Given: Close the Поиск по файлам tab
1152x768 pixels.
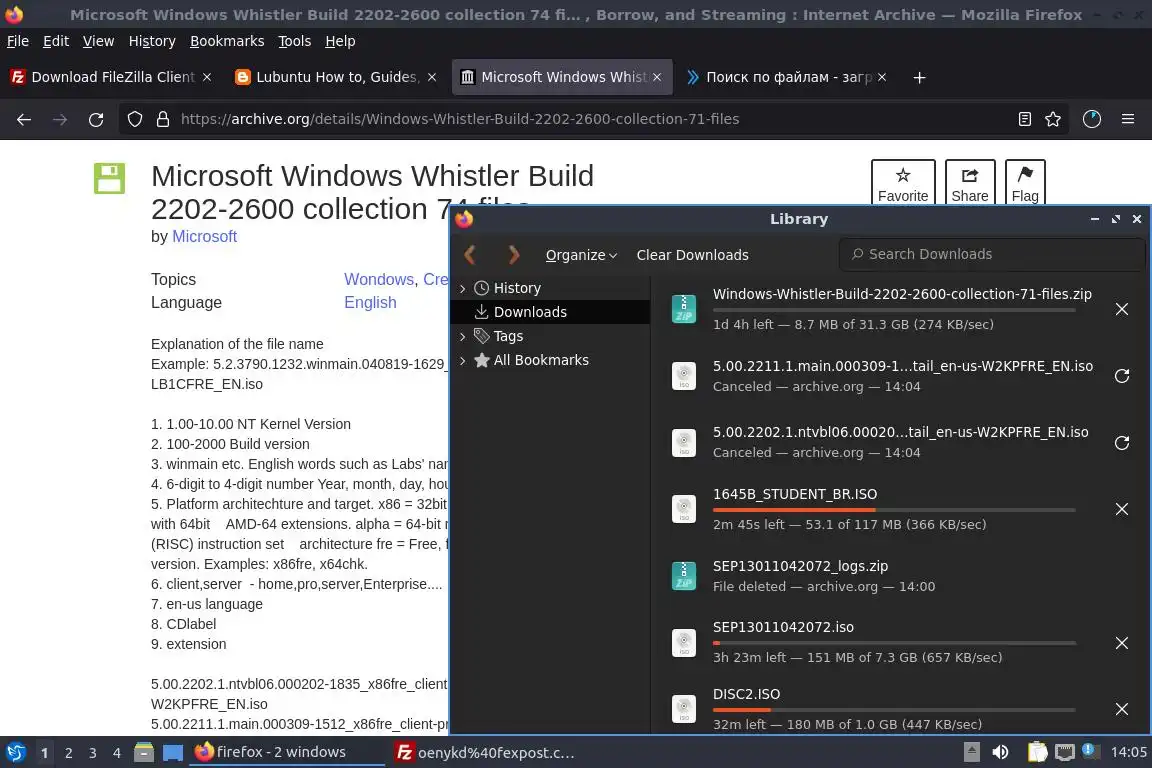Looking at the screenshot, I should pyautogui.click(x=882, y=77).
